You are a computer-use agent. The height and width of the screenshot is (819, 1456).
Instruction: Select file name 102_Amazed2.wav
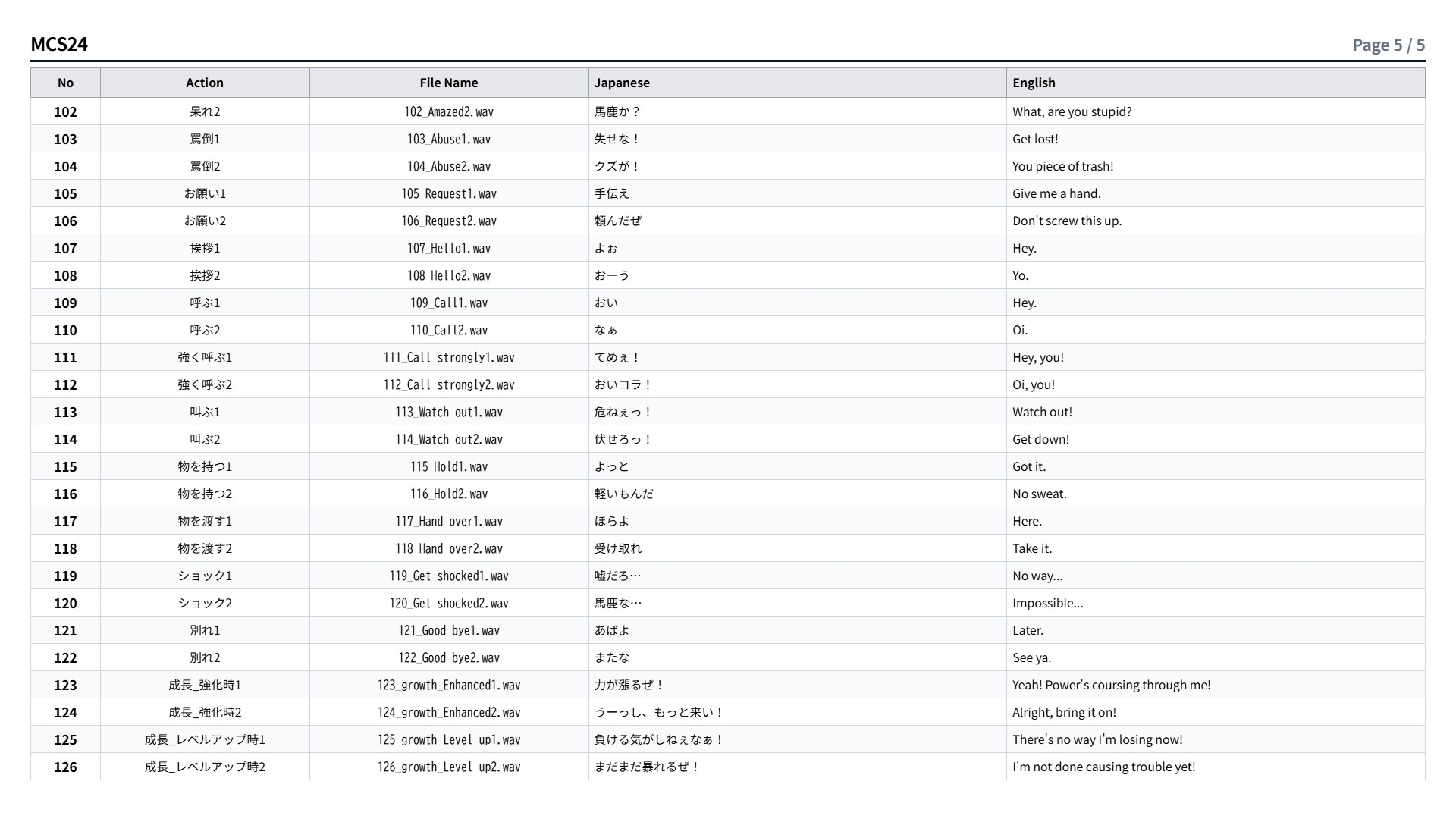click(449, 111)
